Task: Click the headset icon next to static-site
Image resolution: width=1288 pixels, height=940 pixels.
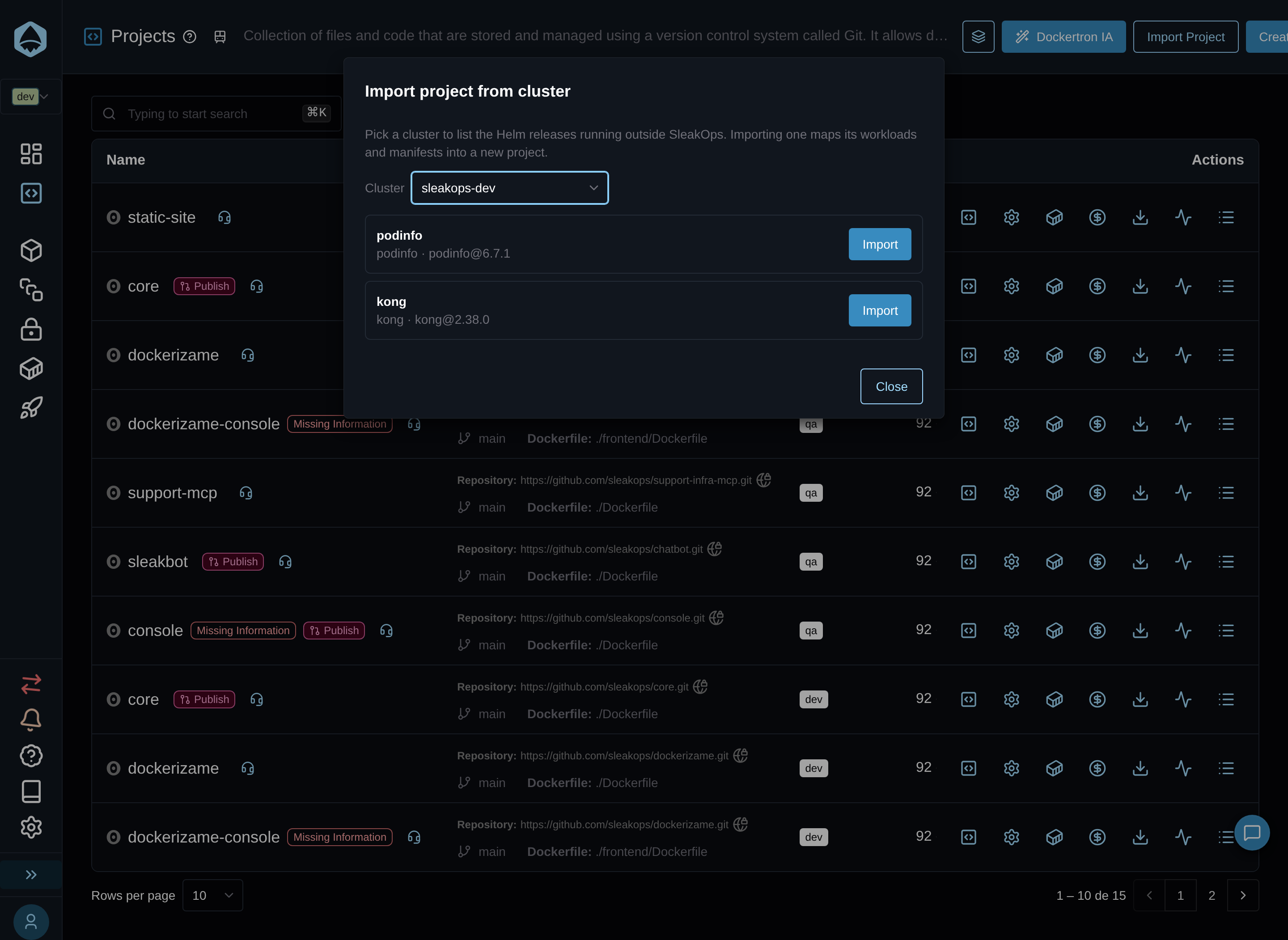Action: click(224, 217)
